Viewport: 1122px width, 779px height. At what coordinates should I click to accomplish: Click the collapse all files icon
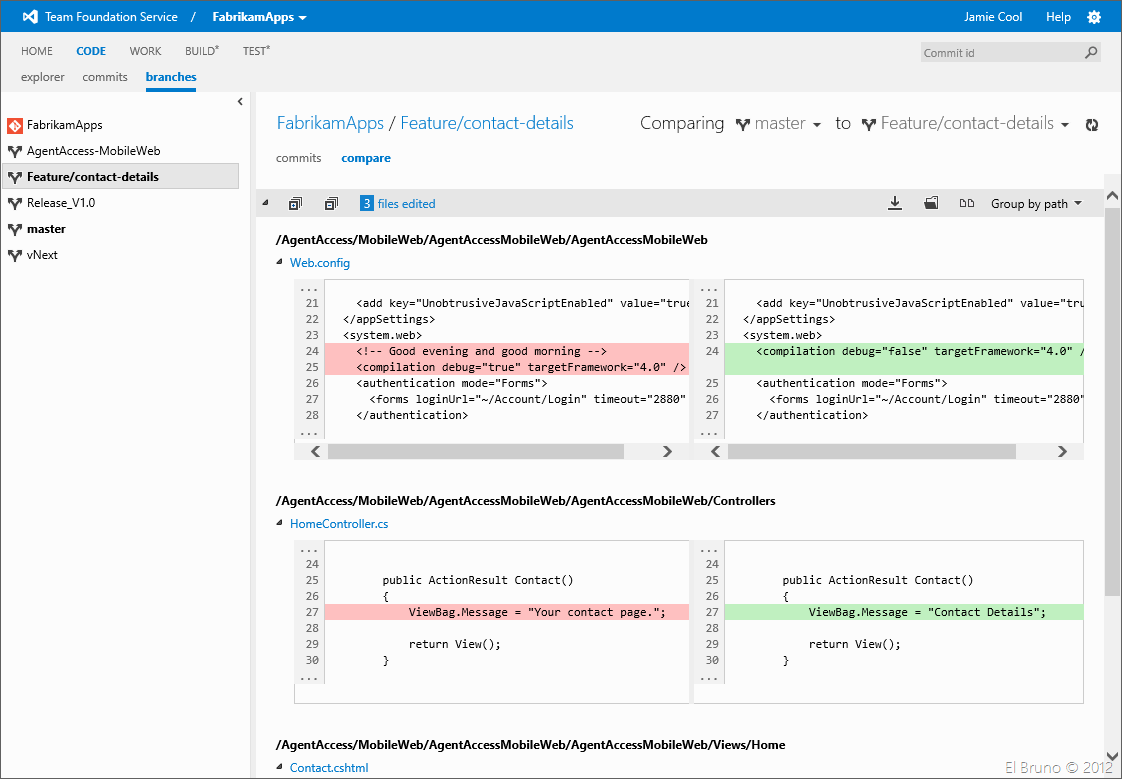click(x=331, y=204)
